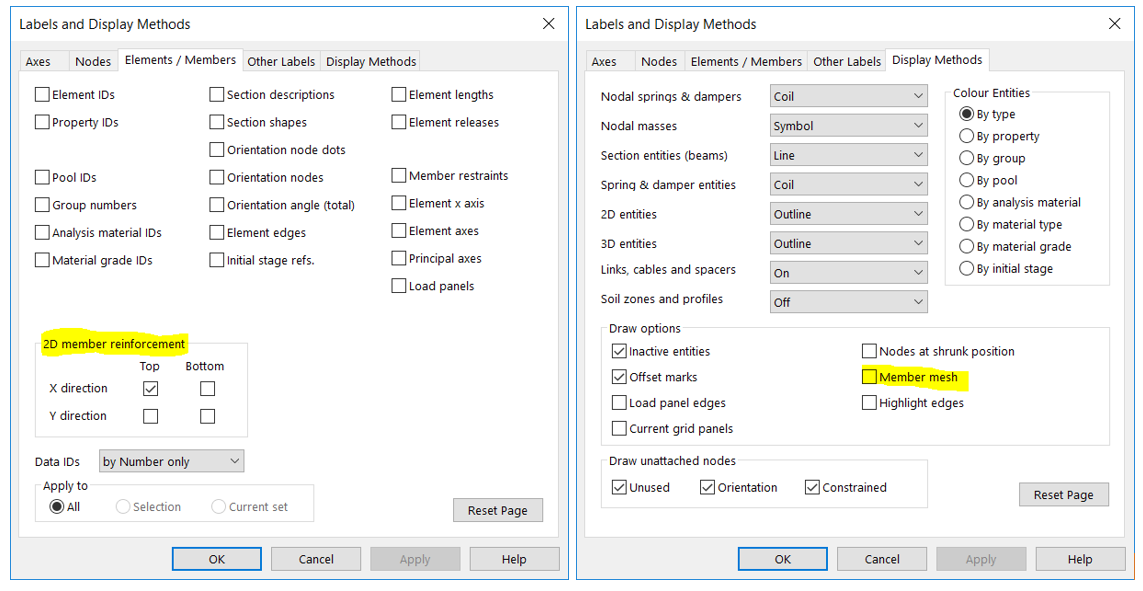This screenshot has height=591, width=1143.
Task: Tick the Highlight edges checkbox
Action: click(x=869, y=403)
